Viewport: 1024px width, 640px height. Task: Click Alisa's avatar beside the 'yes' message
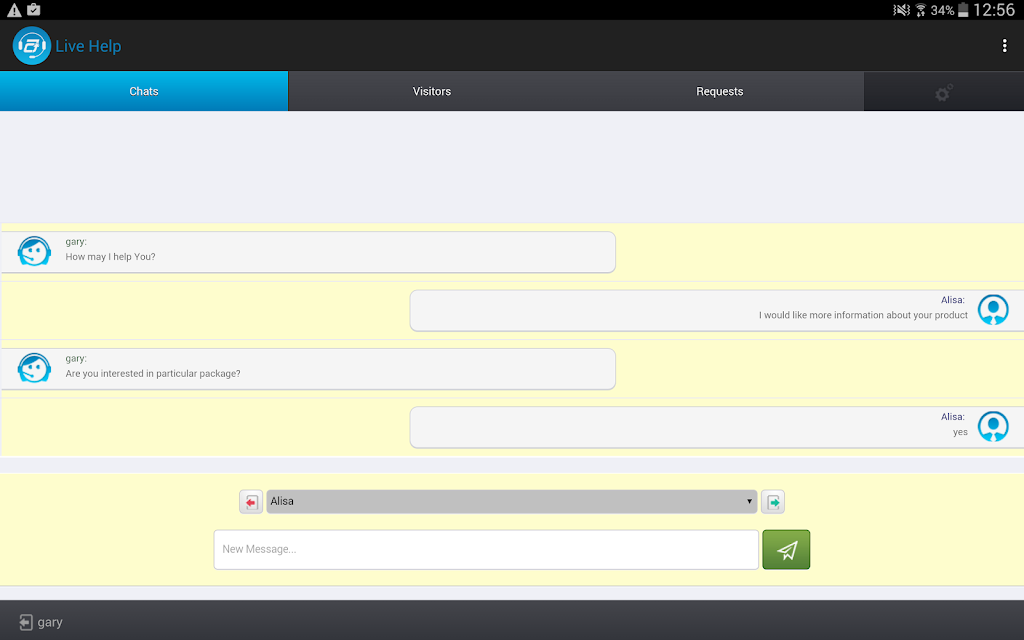[x=993, y=426]
